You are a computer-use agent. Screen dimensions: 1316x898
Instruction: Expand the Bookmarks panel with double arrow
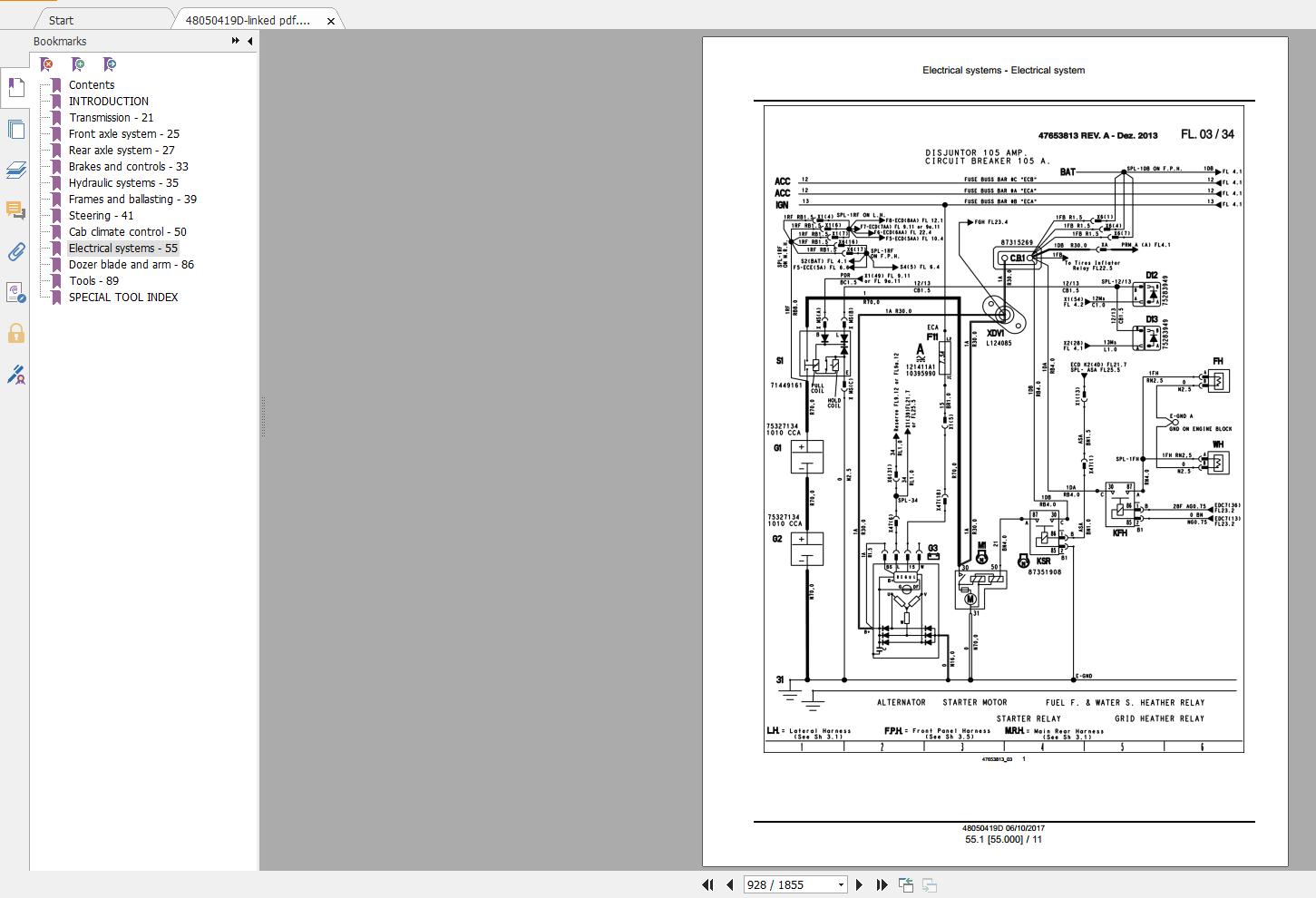pos(236,41)
